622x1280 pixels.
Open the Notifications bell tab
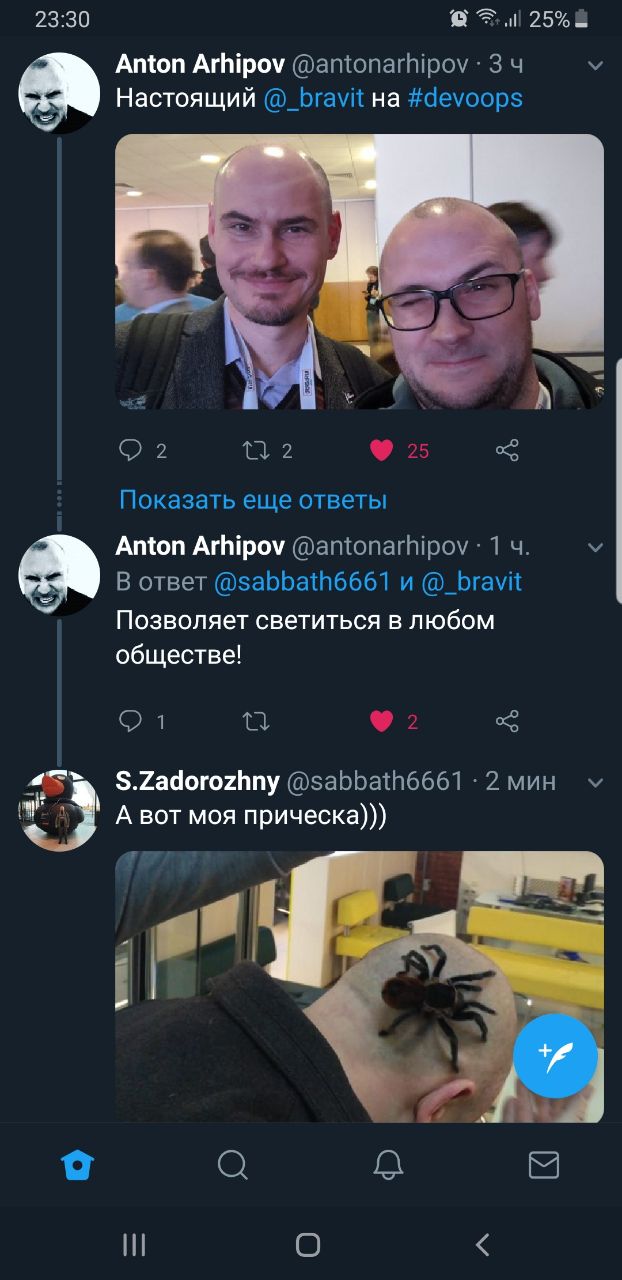388,1164
